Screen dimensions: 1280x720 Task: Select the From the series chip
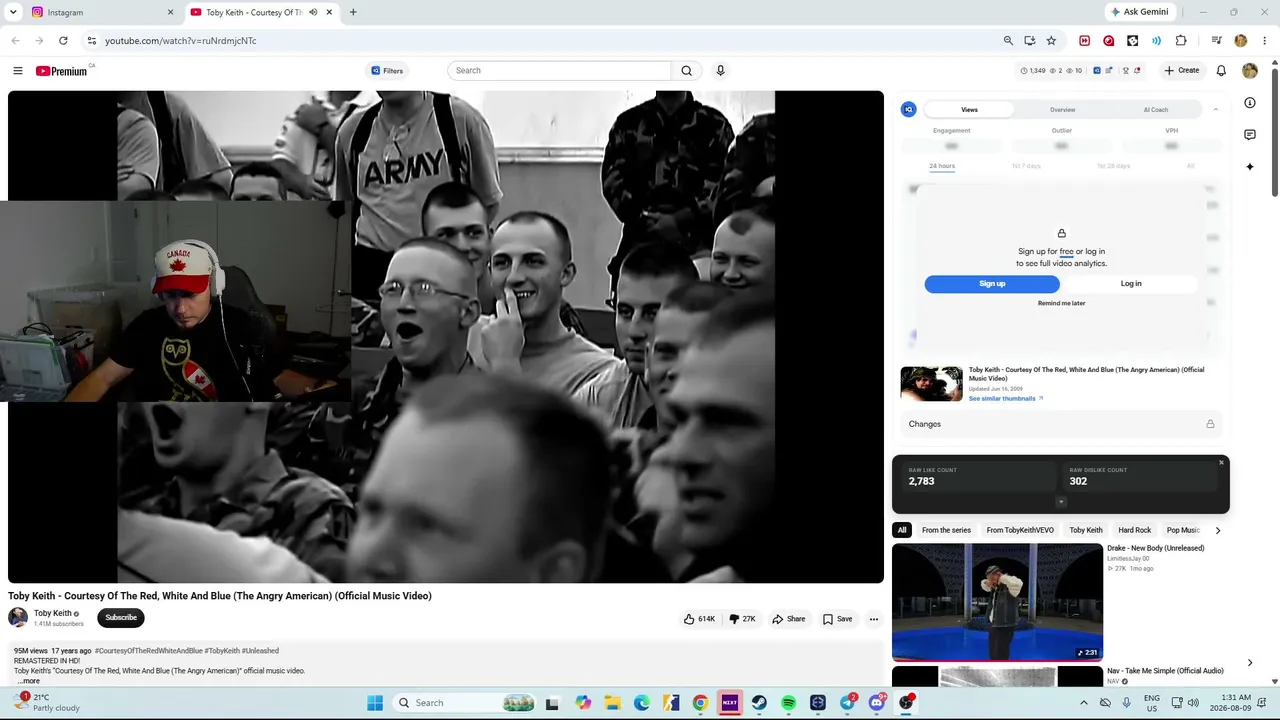click(x=946, y=530)
